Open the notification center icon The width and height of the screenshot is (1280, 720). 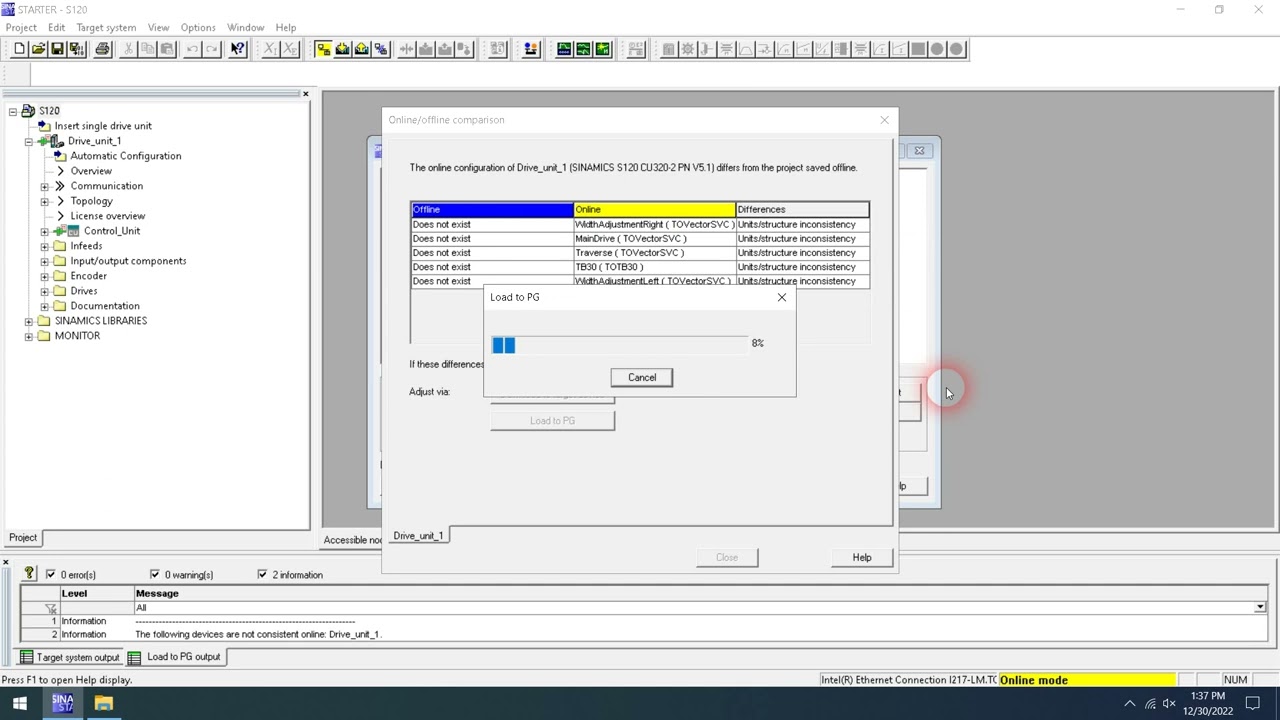(1253, 704)
